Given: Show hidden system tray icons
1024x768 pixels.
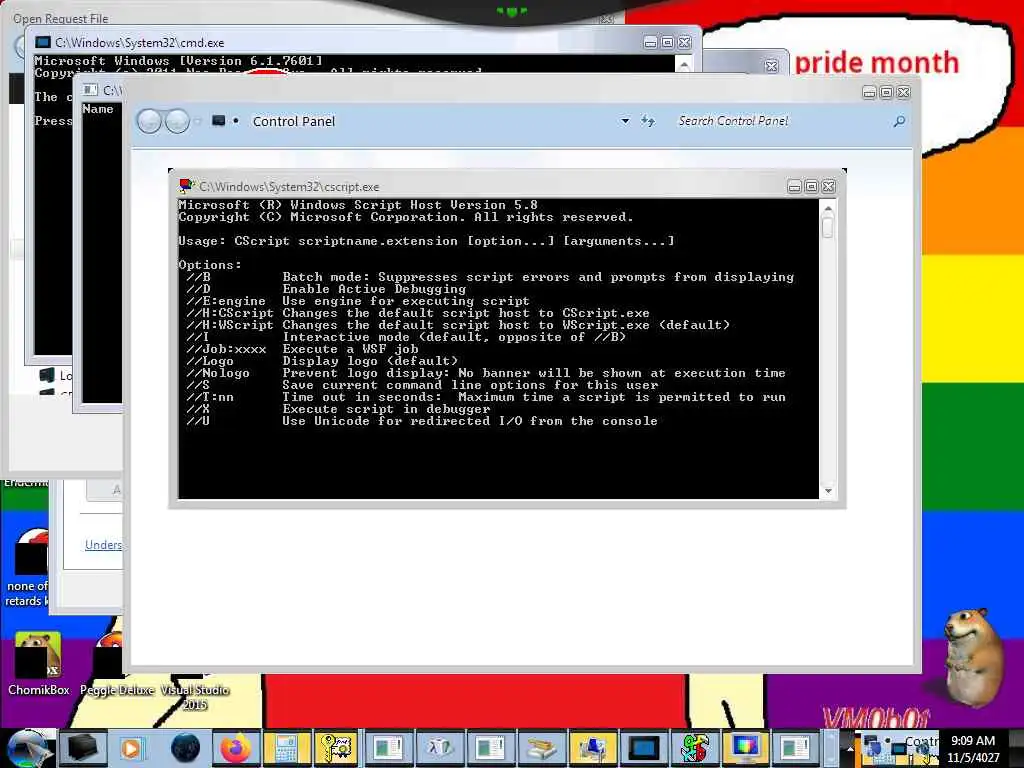Looking at the screenshot, I should pos(851,748).
